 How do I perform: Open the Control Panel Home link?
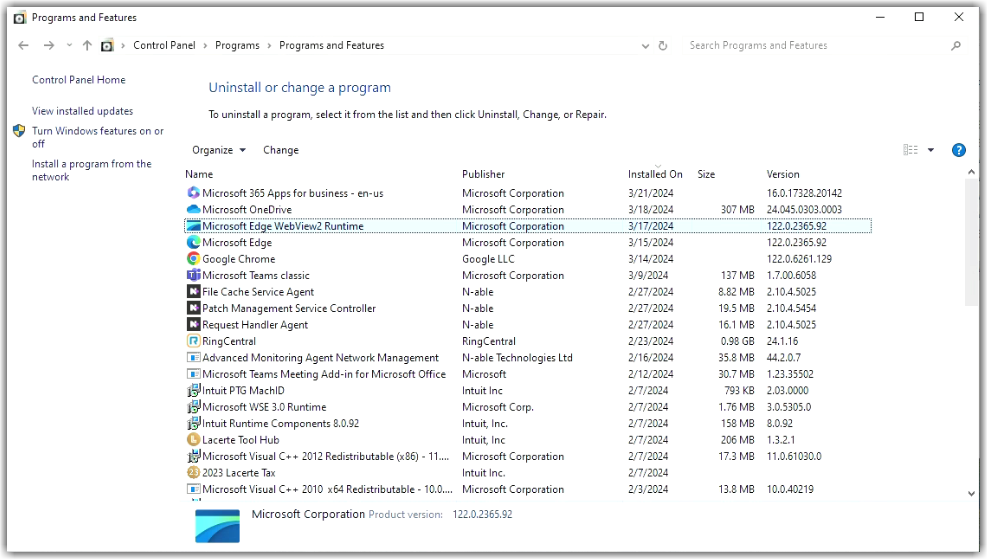[79, 80]
